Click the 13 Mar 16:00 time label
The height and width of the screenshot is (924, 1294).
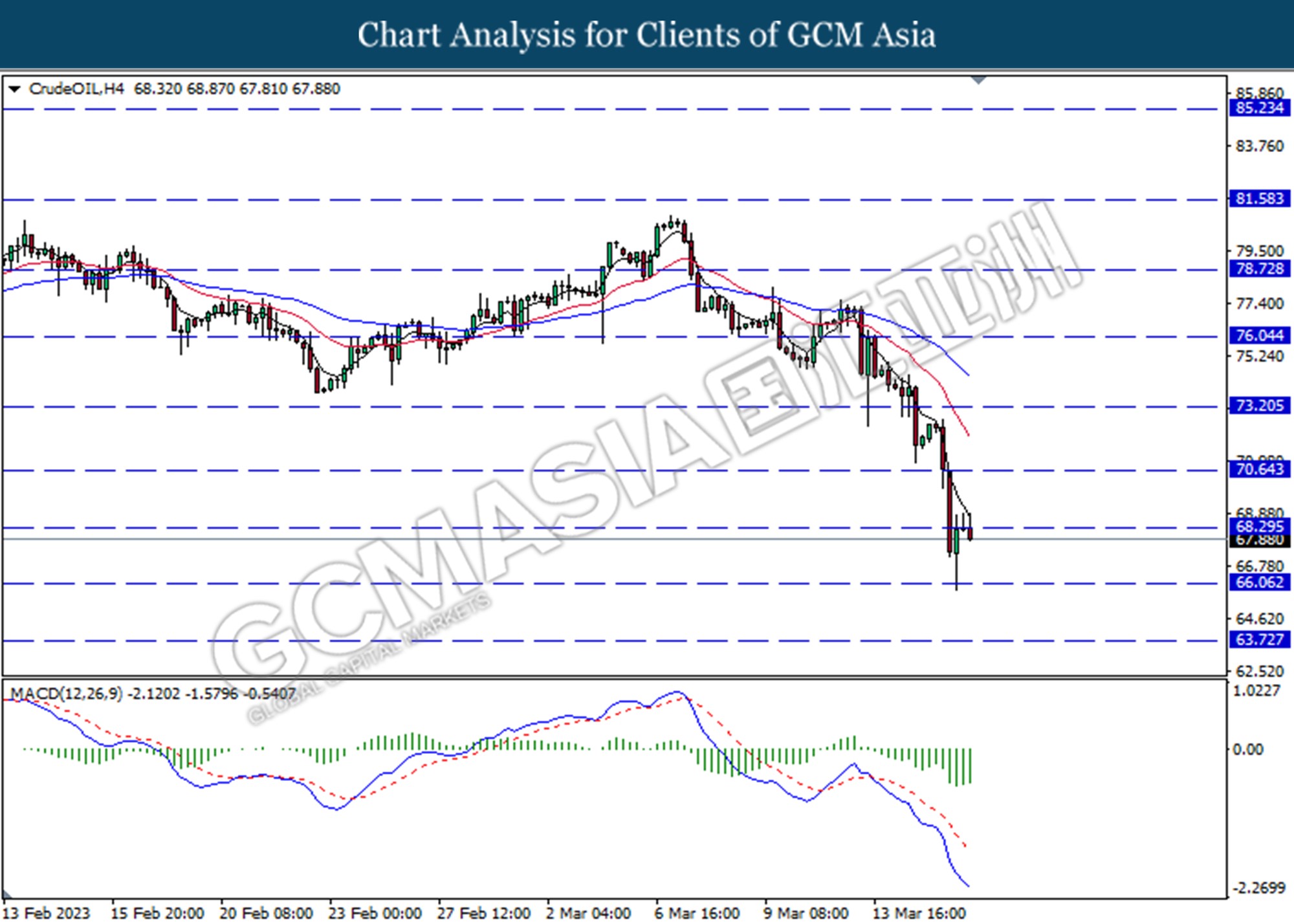pos(919,914)
